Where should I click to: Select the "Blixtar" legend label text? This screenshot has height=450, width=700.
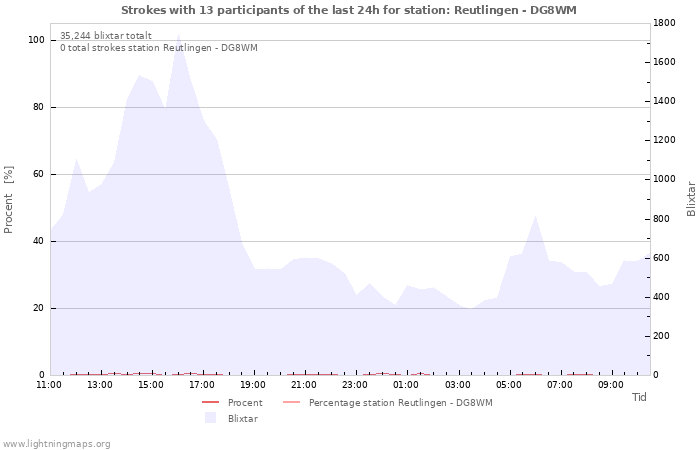pos(243,418)
